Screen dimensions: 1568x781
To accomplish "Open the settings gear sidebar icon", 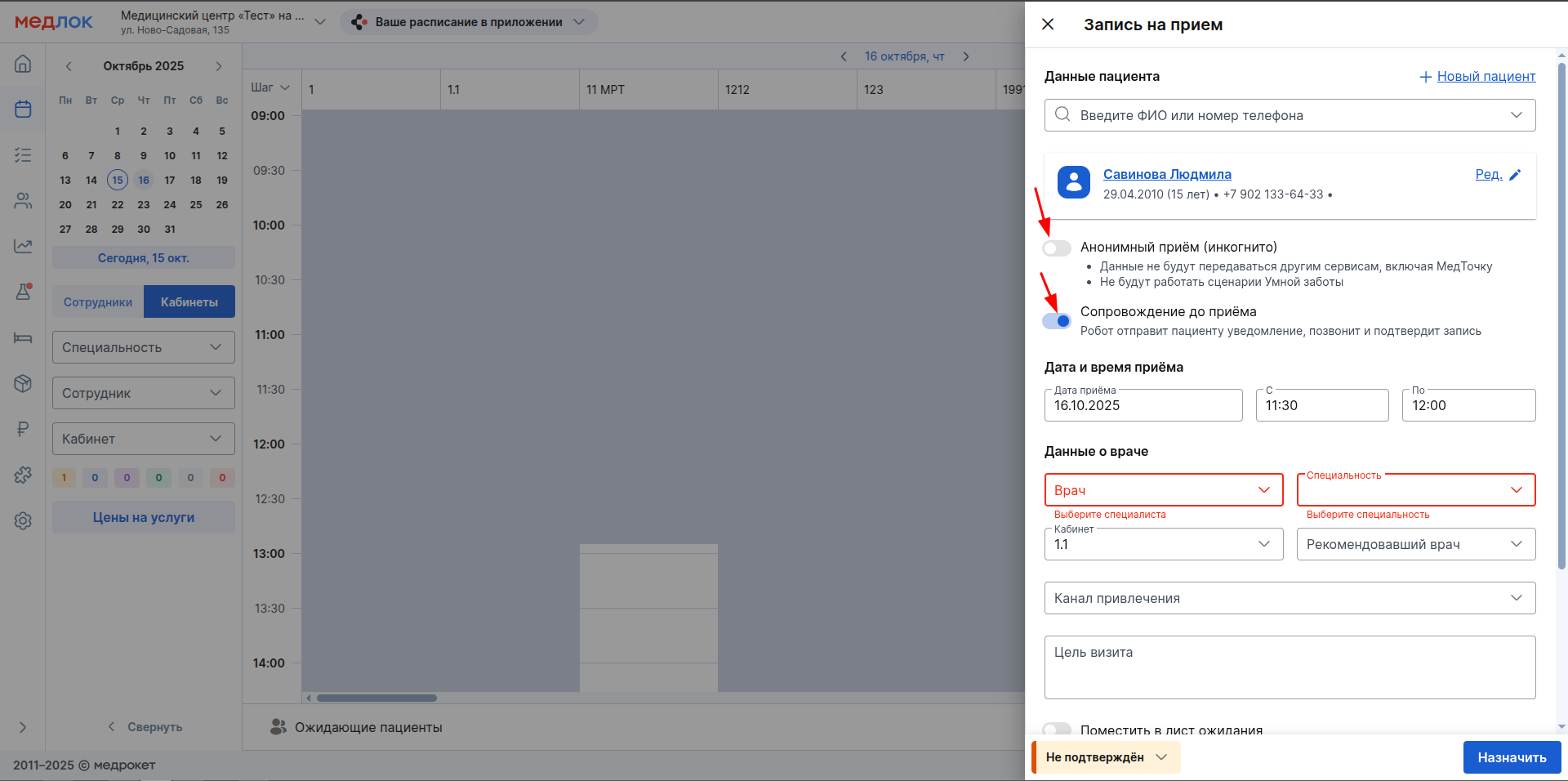I will point(23,520).
